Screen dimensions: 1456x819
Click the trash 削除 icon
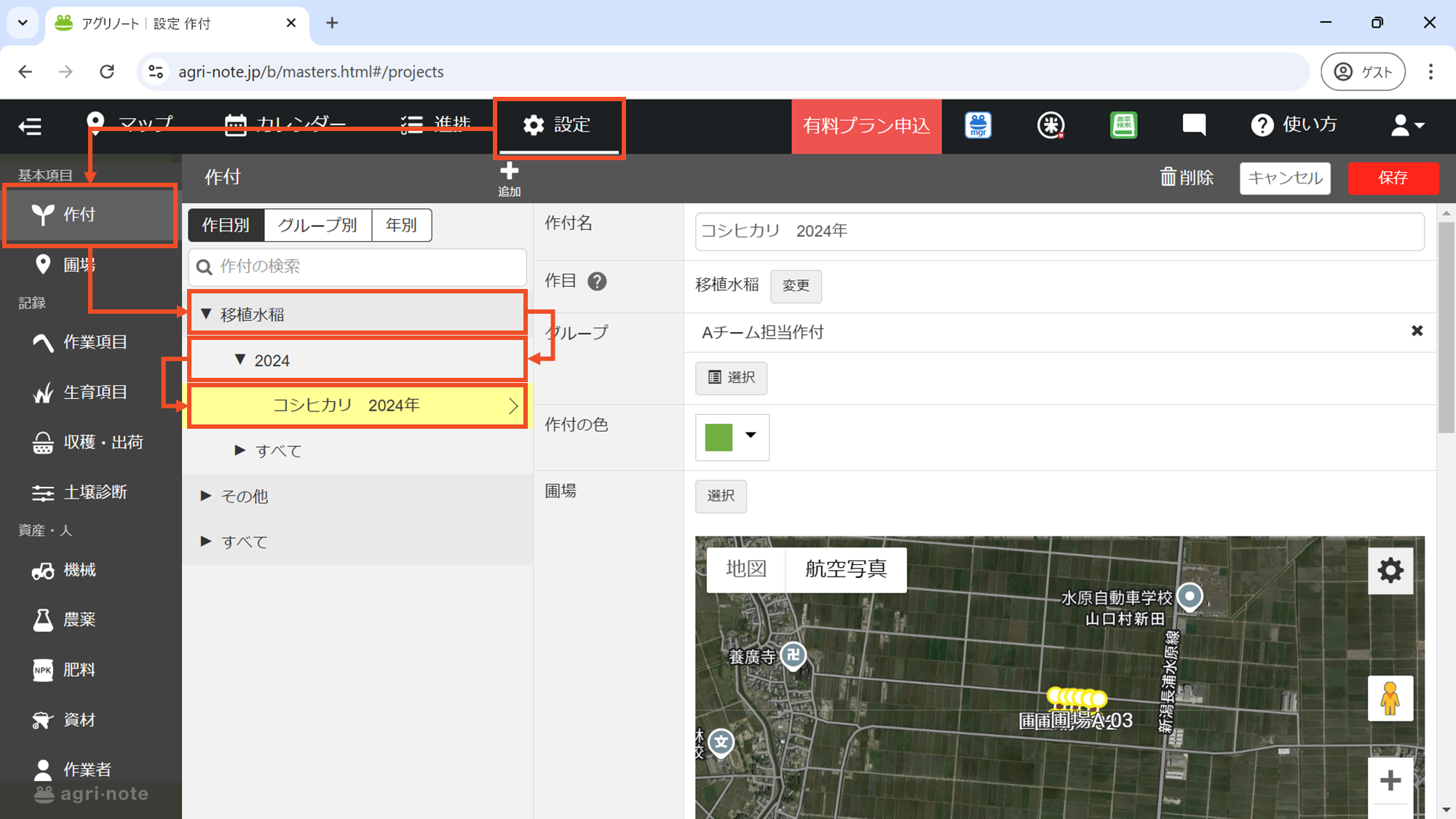pyautogui.click(x=1168, y=177)
